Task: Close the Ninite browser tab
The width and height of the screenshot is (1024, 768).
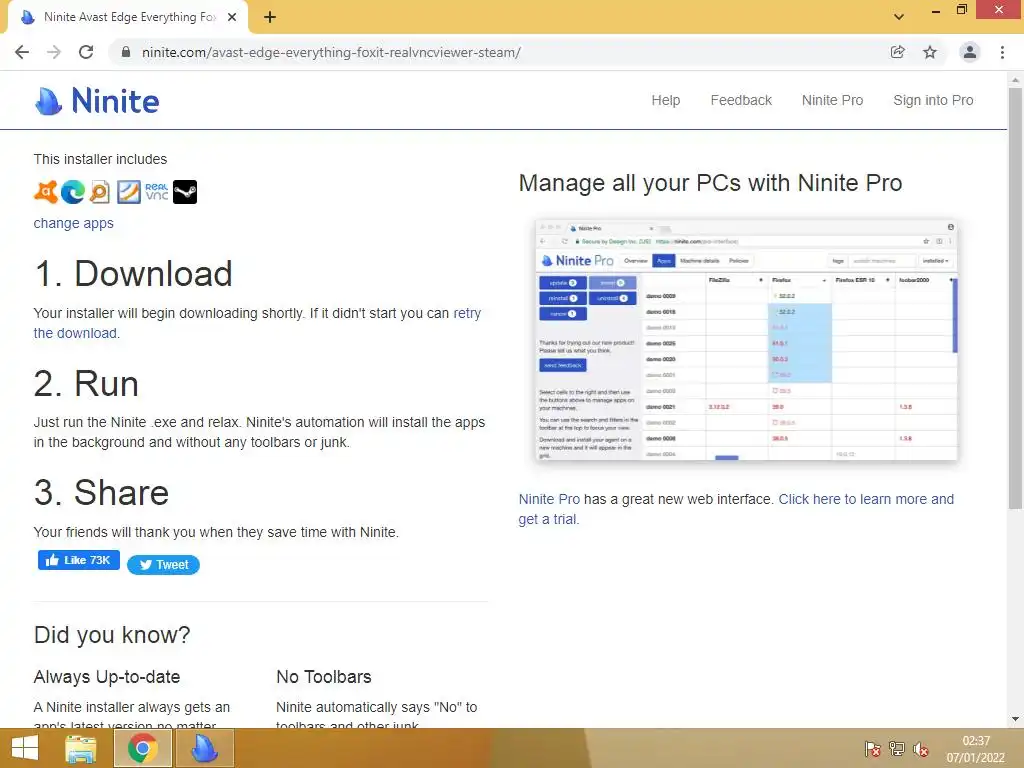Action: 232,17
